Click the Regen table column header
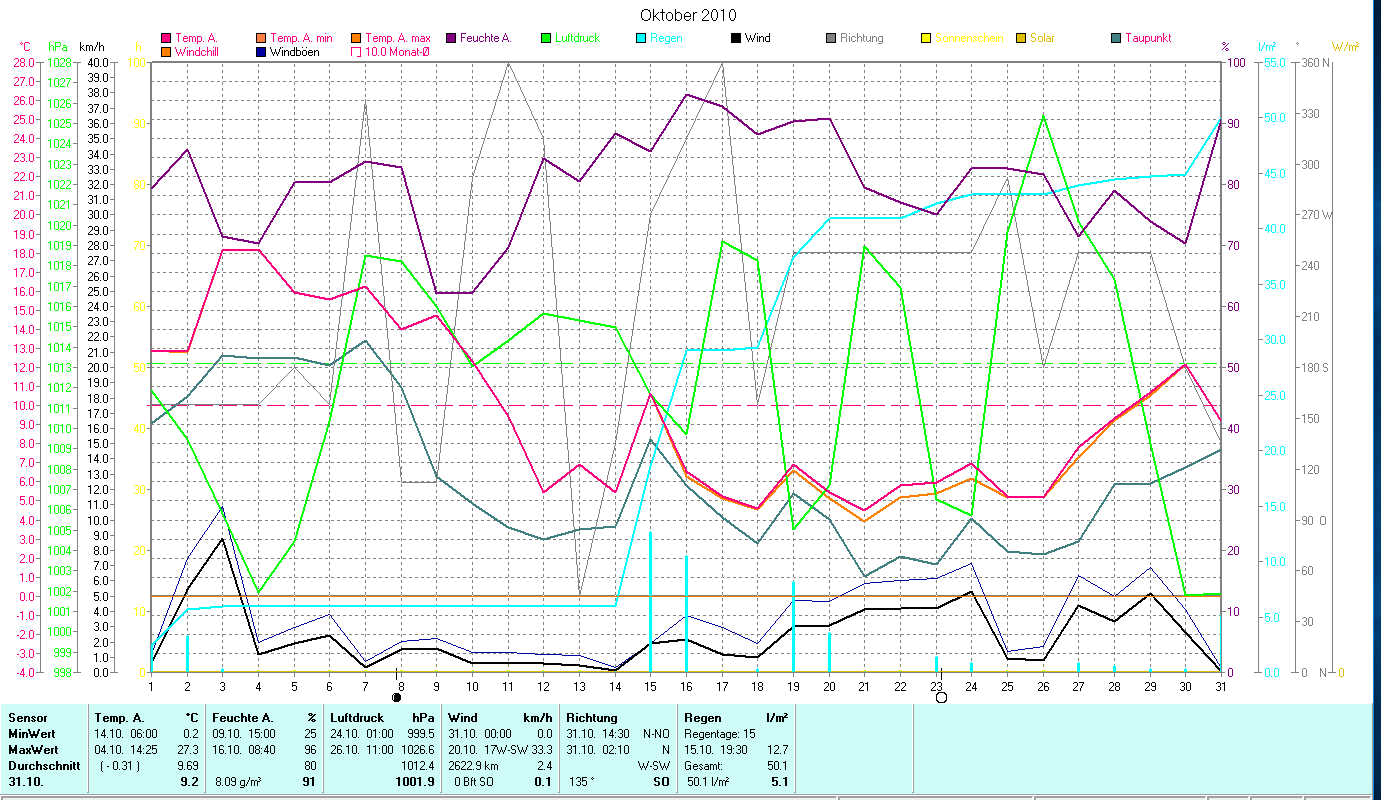 [x=704, y=718]
